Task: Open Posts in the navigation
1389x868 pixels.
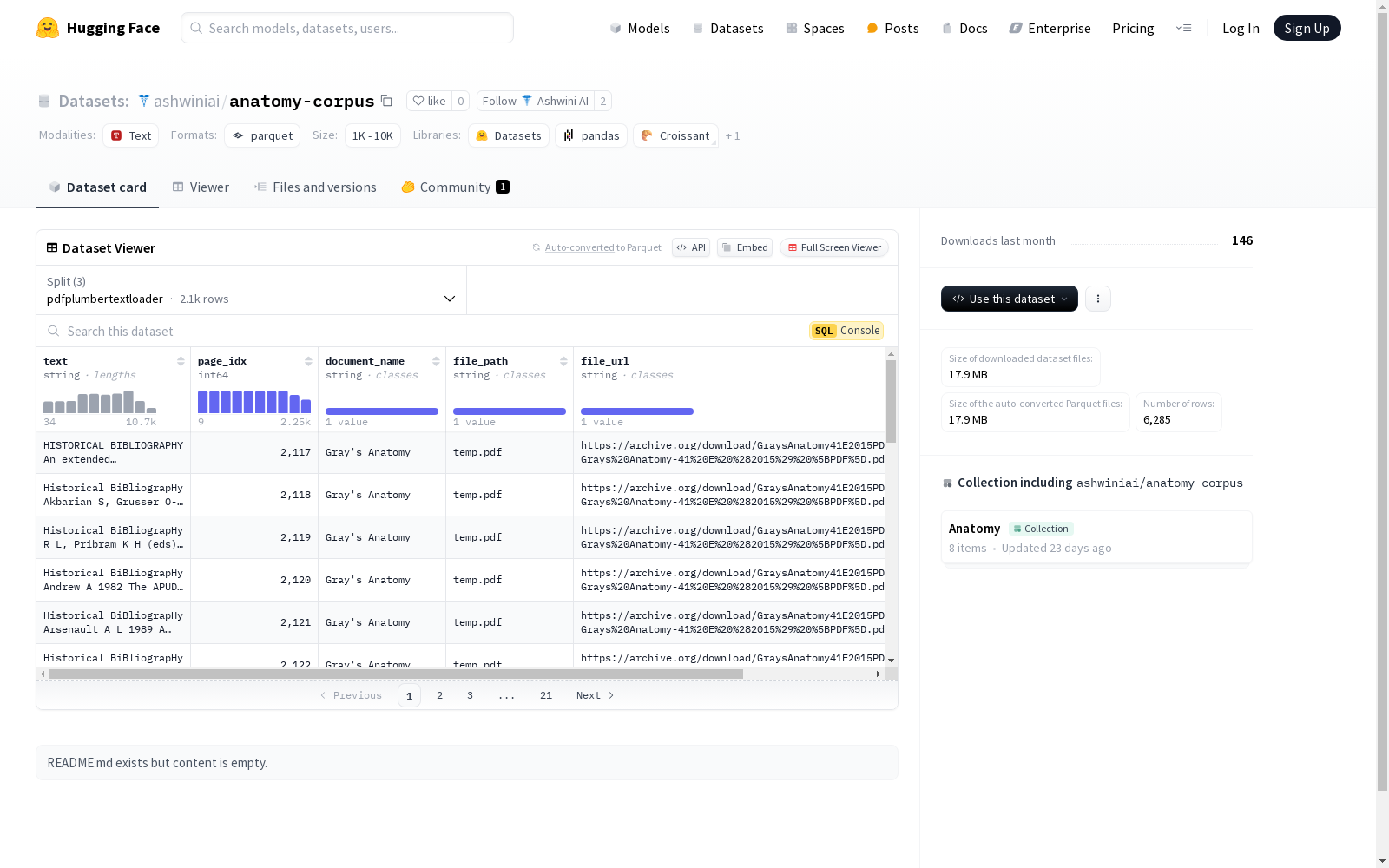Action: [x=892, y=28]
